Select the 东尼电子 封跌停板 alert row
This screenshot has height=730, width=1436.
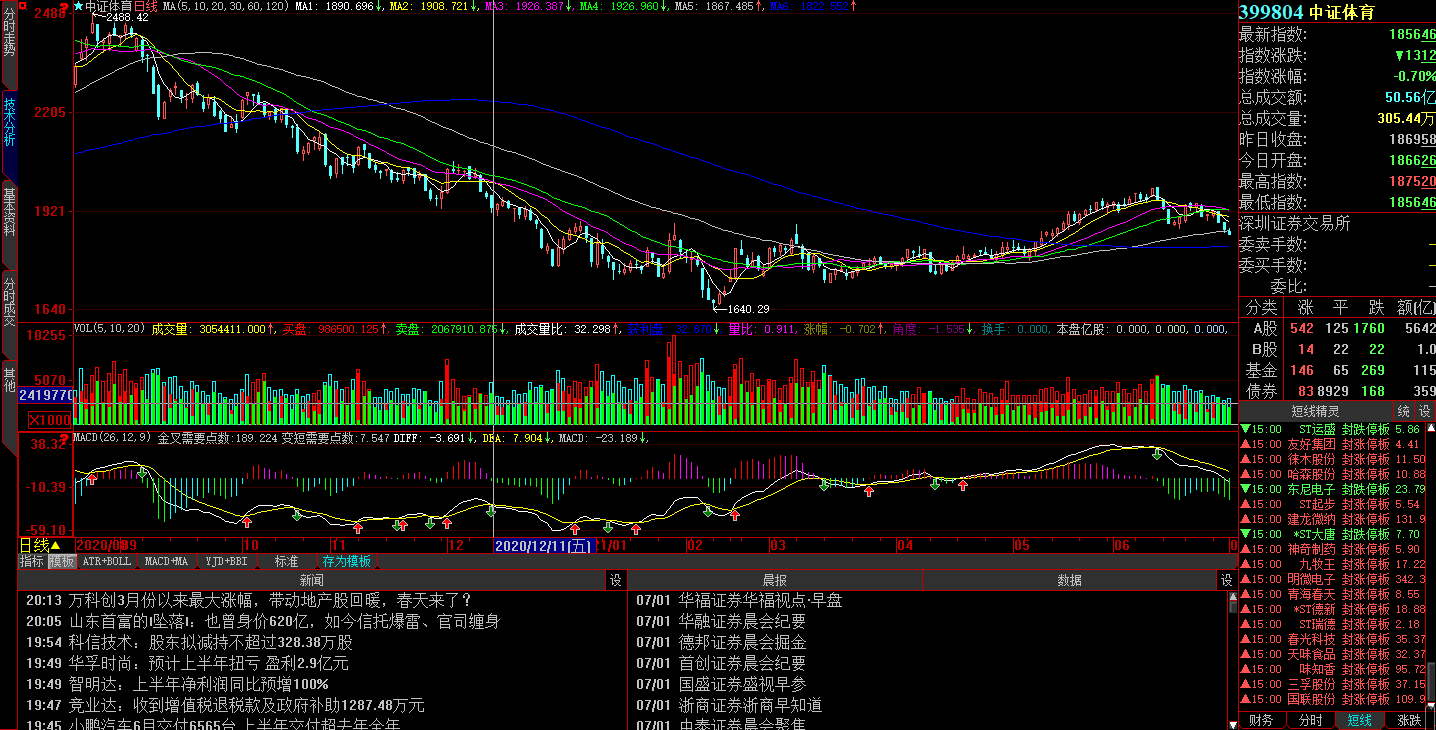coord(1332,489)
